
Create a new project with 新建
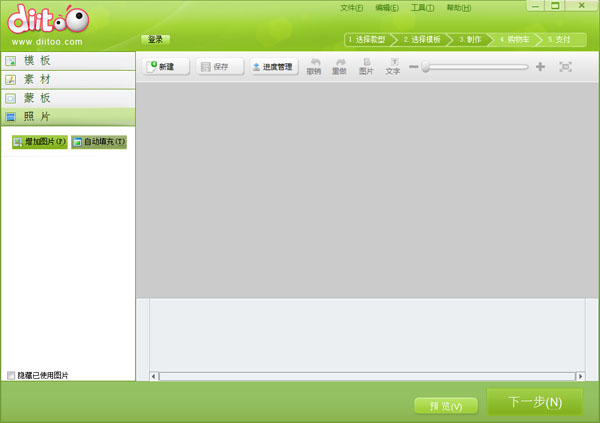(165, 67)
